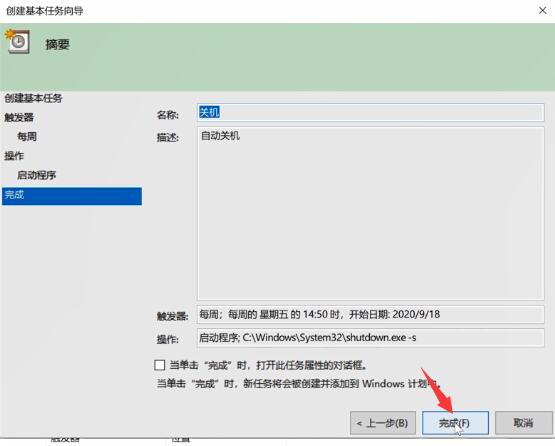
Task: Cancel the wizard with 取消 button
Action: coord(523,423)
